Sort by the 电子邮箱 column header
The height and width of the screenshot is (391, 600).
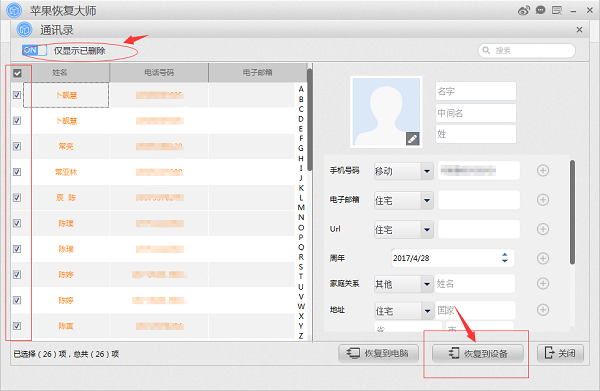point(258,73)
